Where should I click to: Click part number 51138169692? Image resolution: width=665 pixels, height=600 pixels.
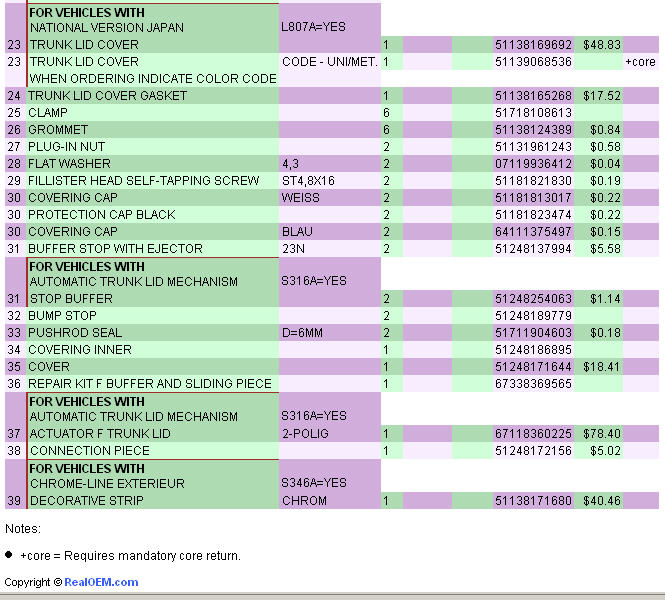533,45
